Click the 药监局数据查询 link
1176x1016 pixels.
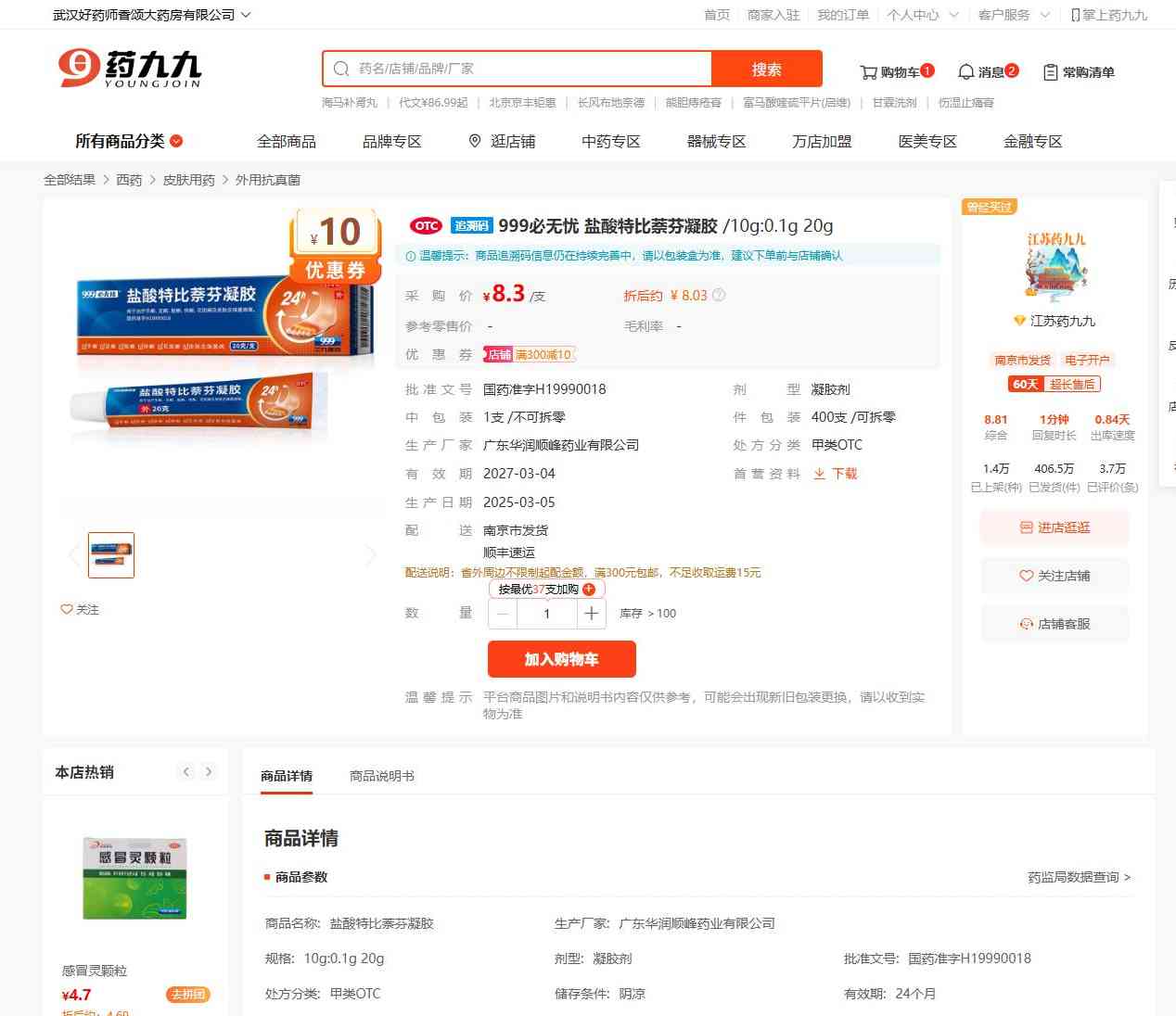(x=1079, y=877)
